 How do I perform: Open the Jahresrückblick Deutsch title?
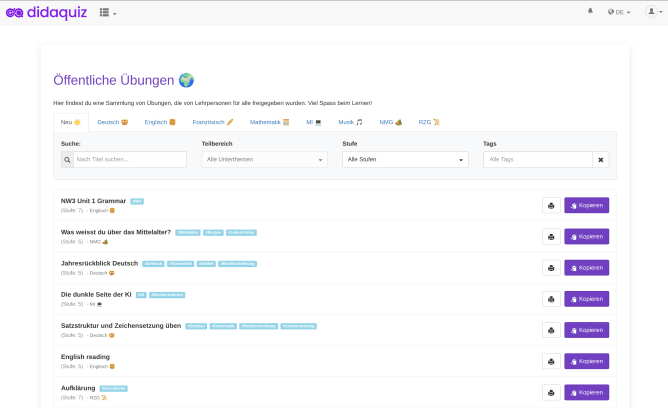coord(99,263)
